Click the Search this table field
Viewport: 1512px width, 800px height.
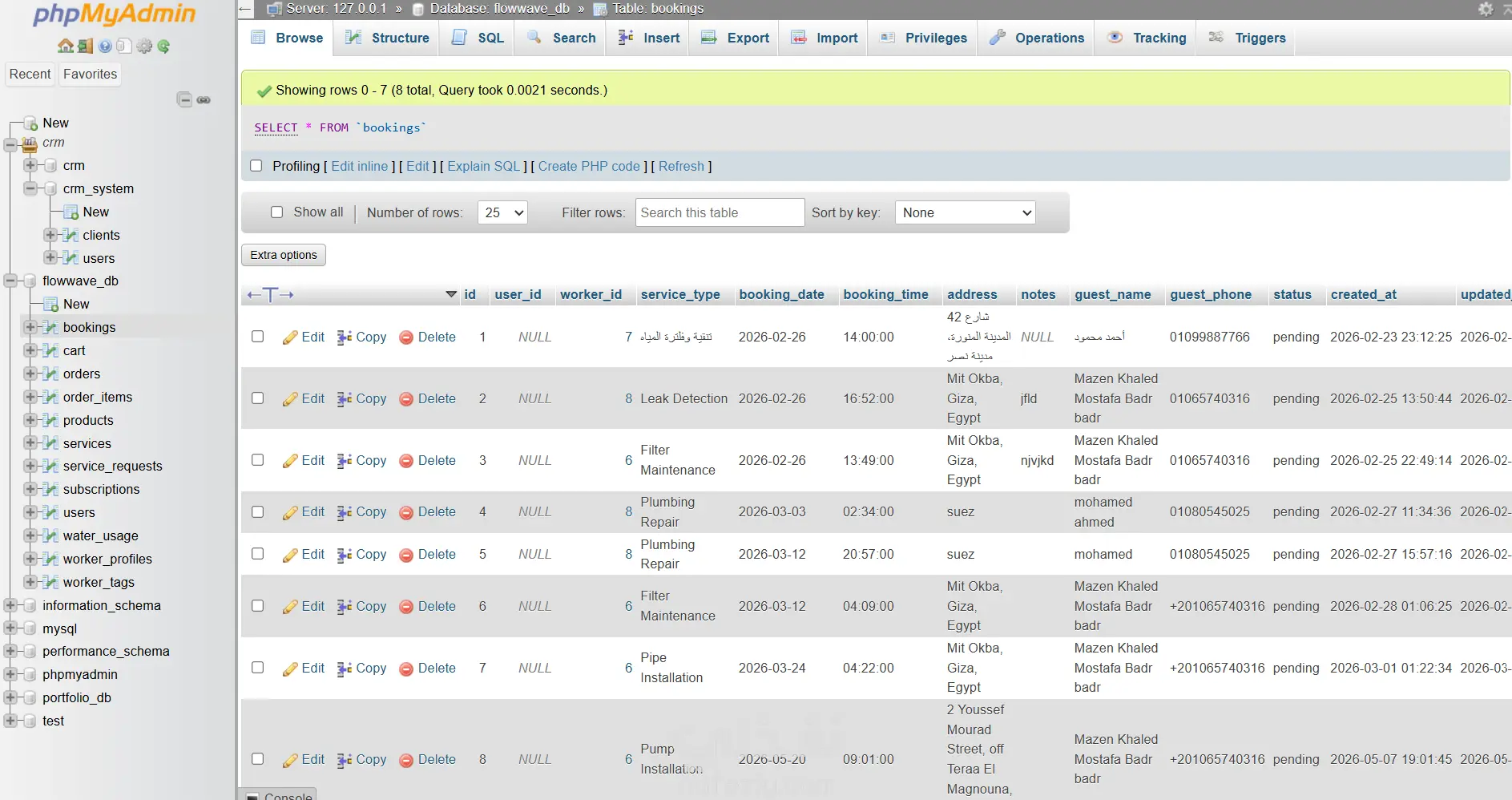[720, 212]
